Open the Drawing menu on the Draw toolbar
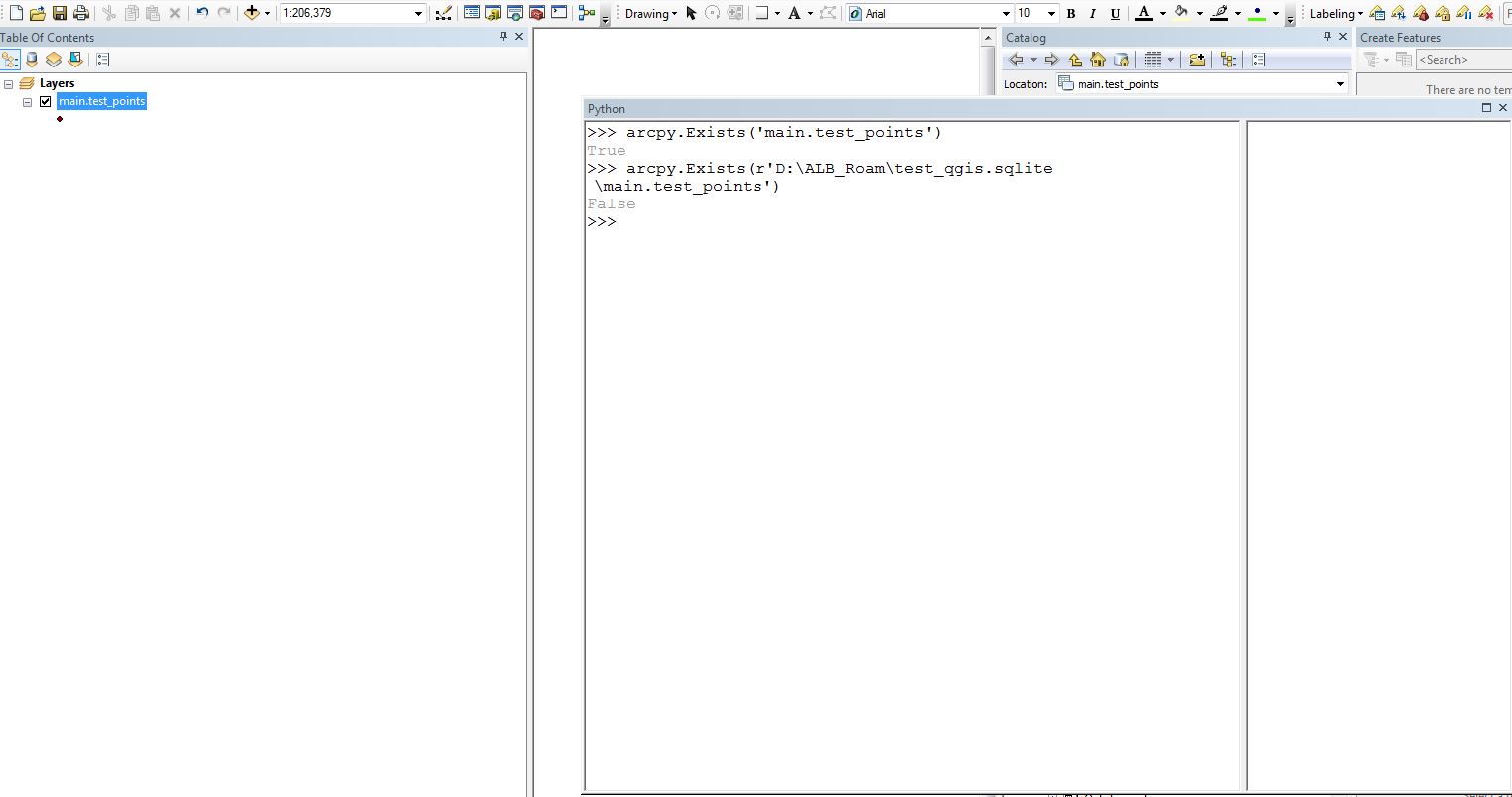 [x=648, y=13]
